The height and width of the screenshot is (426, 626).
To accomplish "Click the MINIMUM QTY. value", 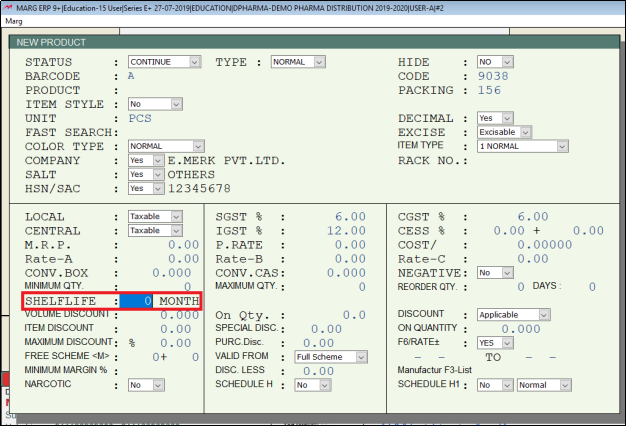I will coord(187,287).
